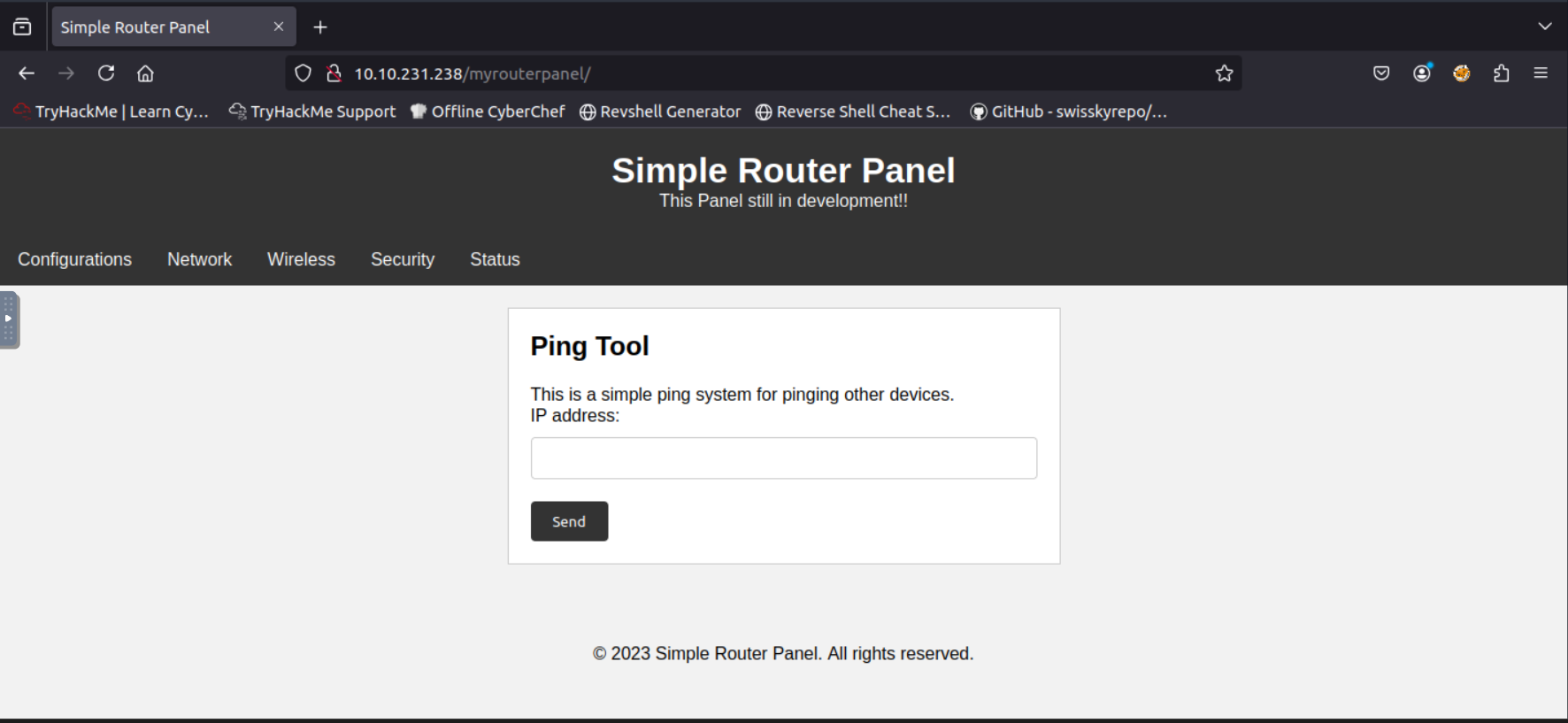The height and width of the screenshot is (723, 1568).
Task: Open the Firefox account icon
Action: (x=1422, y=73)
